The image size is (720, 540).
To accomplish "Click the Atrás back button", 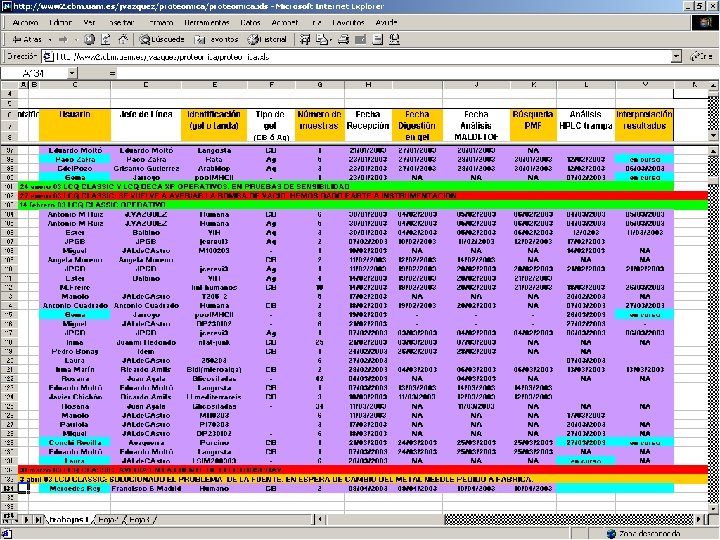I will (27, 39).
